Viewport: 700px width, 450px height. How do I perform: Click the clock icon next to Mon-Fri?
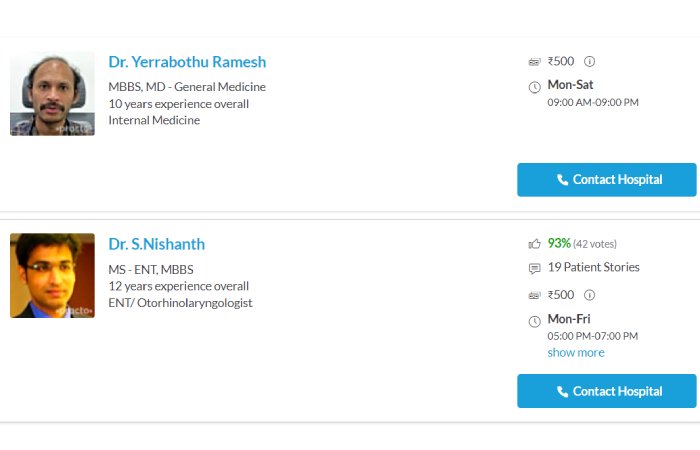pos(534,321)
